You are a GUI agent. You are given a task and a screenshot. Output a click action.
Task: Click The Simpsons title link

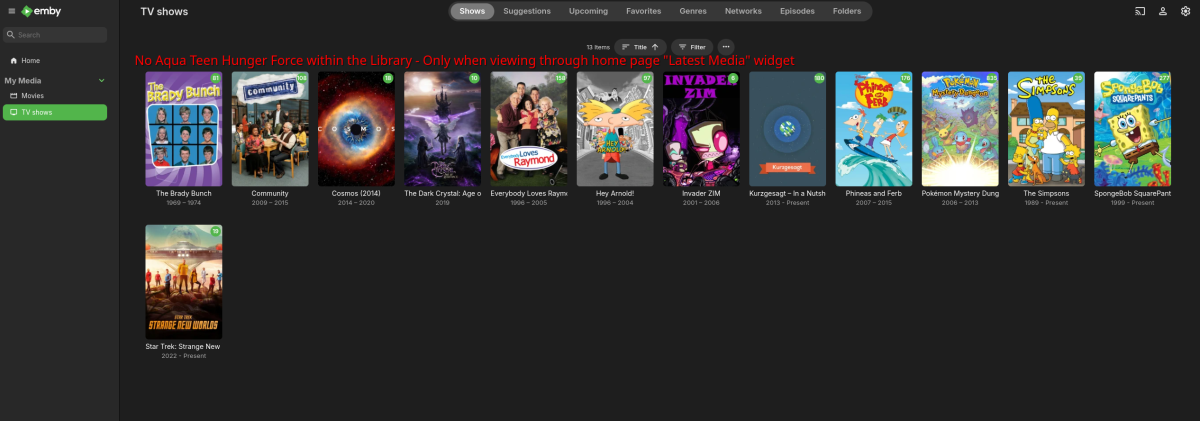1046,193
